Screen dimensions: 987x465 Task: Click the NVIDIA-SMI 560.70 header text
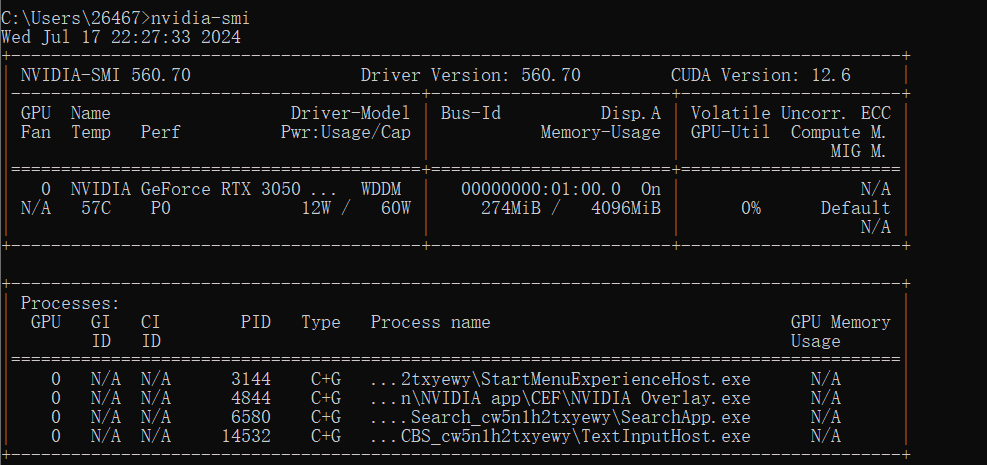(x=106, y=76)
